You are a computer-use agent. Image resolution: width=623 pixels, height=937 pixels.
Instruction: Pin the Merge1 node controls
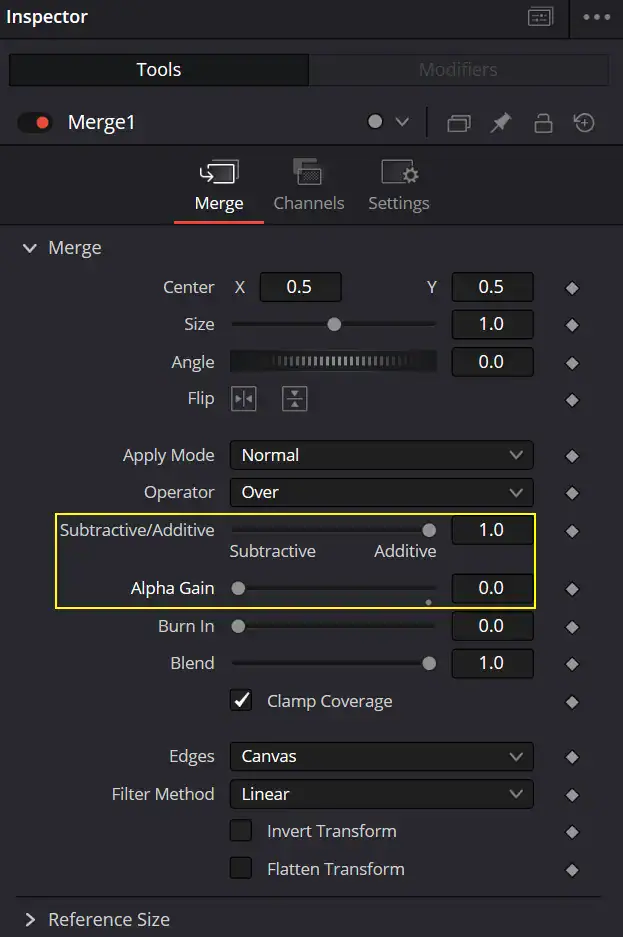[501, 123]
